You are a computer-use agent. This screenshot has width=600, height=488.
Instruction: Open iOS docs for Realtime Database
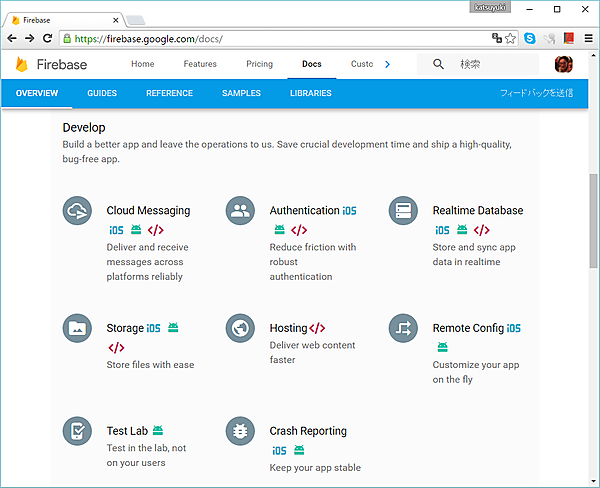click(442, 230)
